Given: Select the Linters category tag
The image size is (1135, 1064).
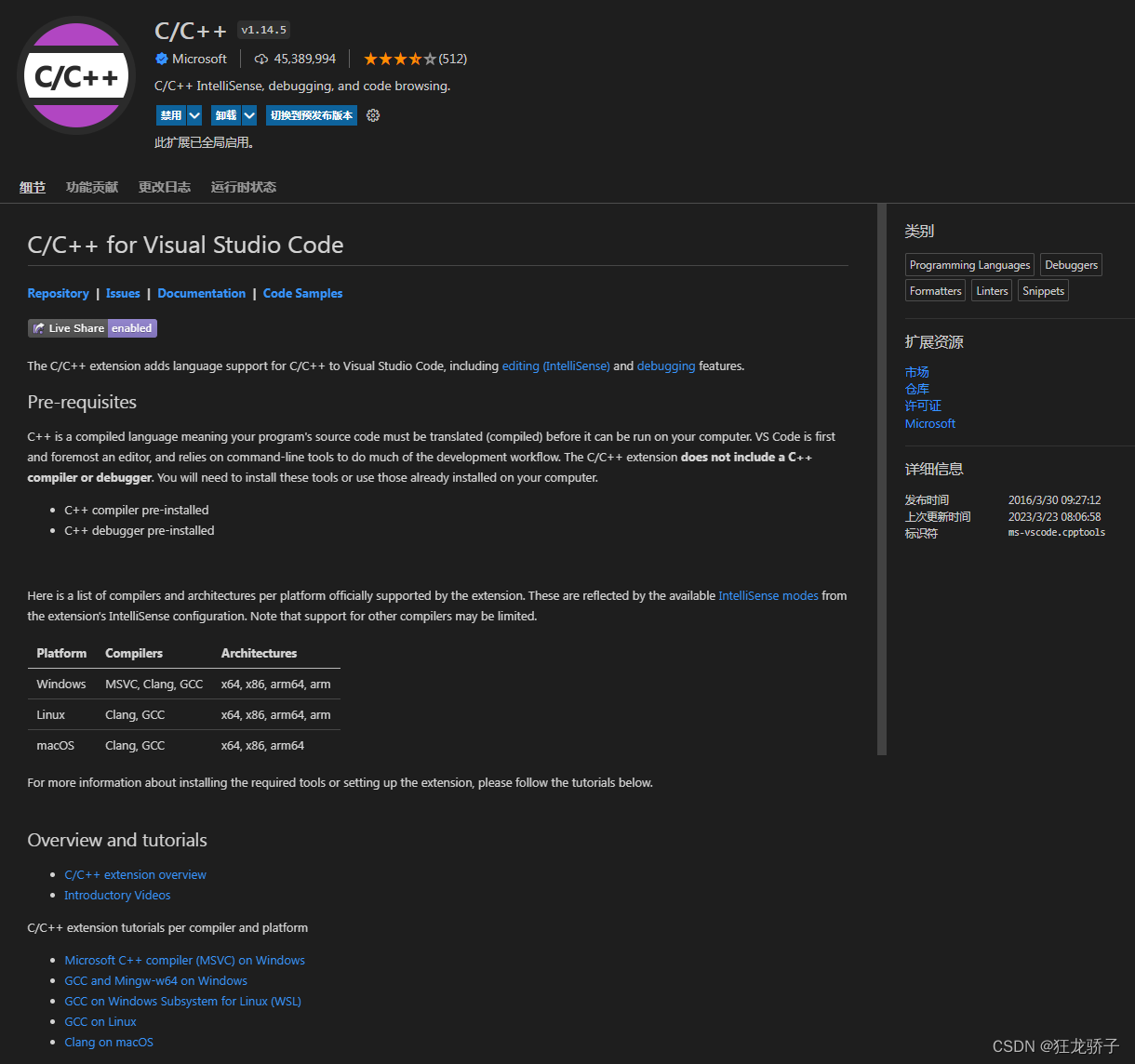Looking at the screenshot, I should [x=992, y=291].
